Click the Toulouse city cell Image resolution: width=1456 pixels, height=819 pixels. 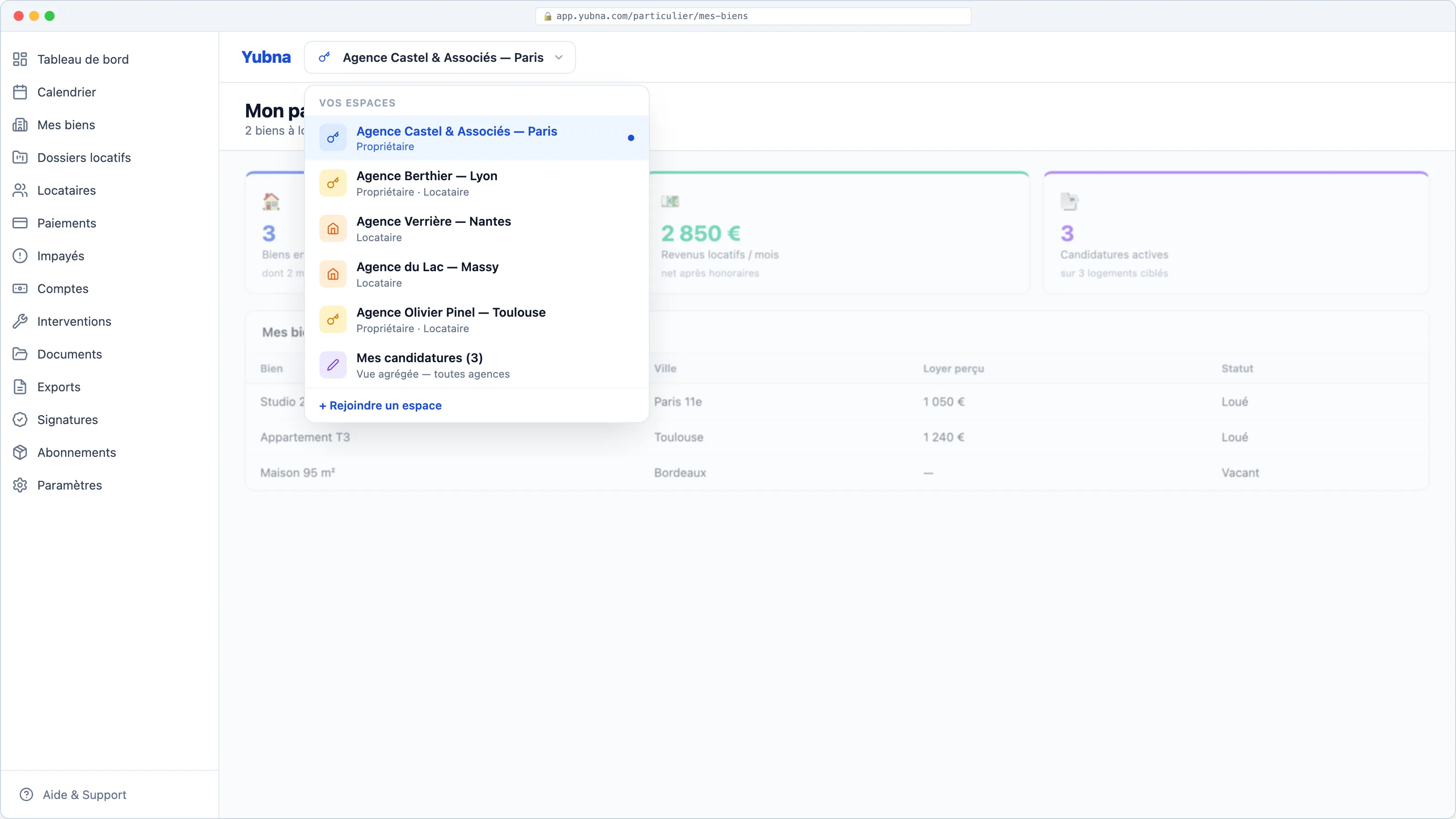pos(678,437)
